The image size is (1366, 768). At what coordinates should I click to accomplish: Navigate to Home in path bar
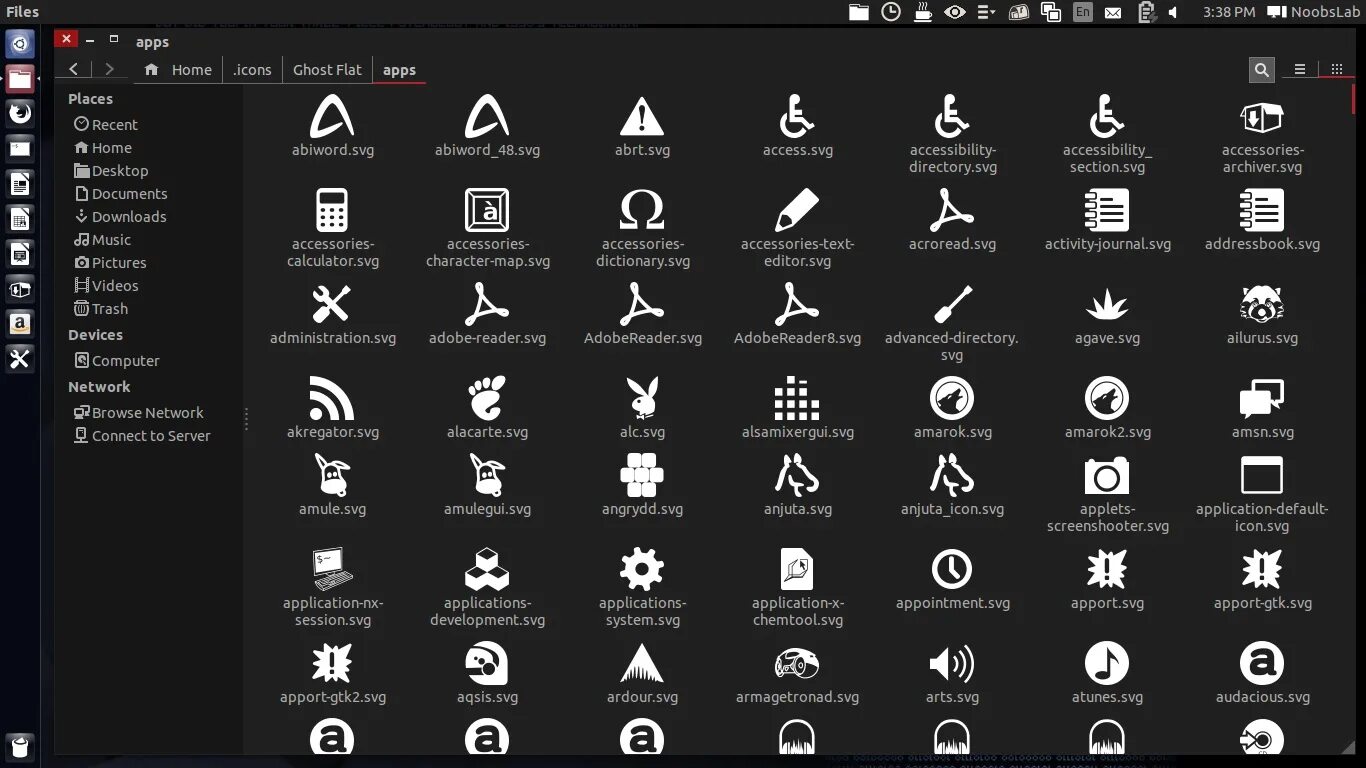[178, 70]
